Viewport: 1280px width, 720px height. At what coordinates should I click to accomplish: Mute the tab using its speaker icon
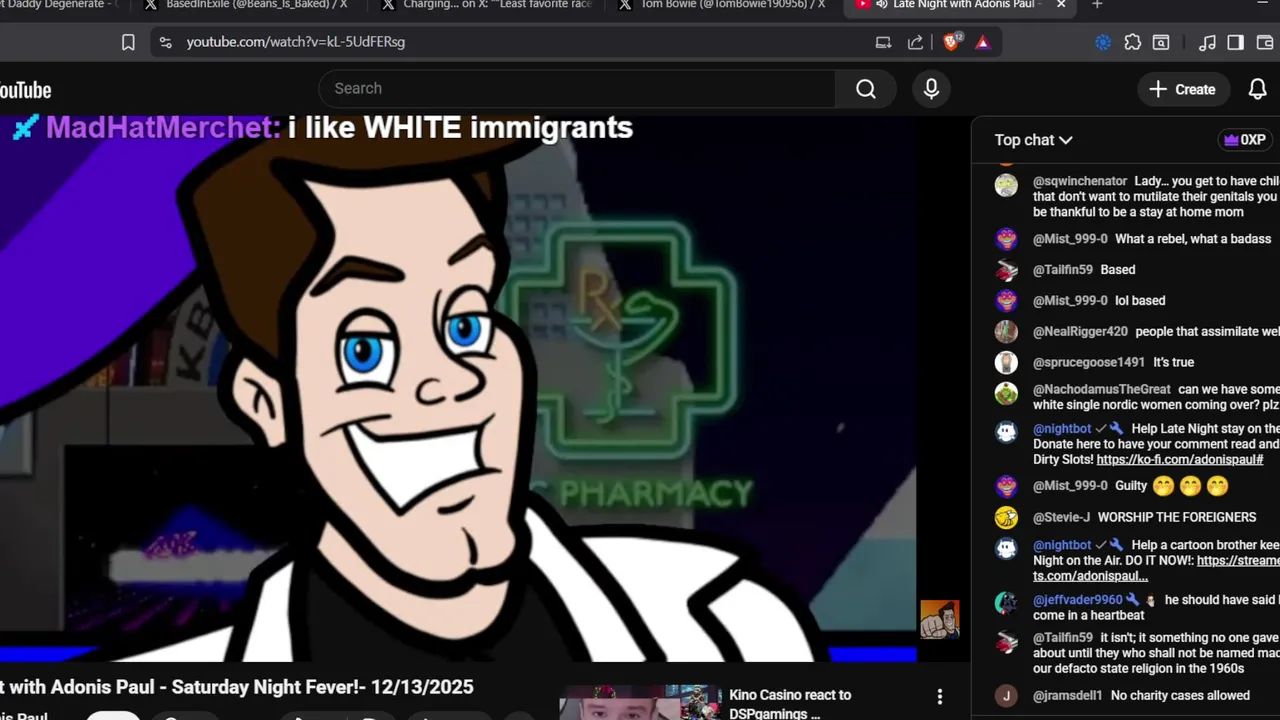[x=881, y=5]
